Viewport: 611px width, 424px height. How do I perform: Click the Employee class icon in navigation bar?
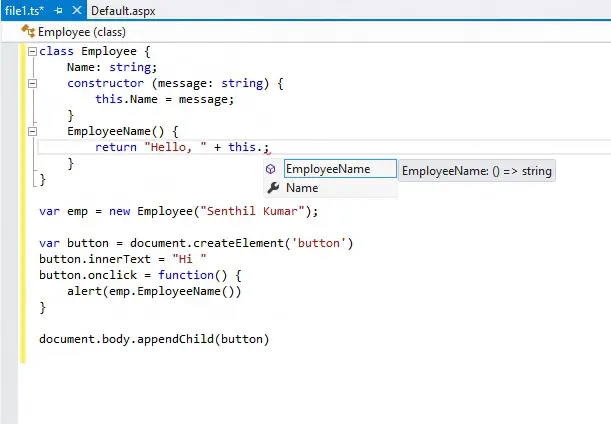click(28, 31)
